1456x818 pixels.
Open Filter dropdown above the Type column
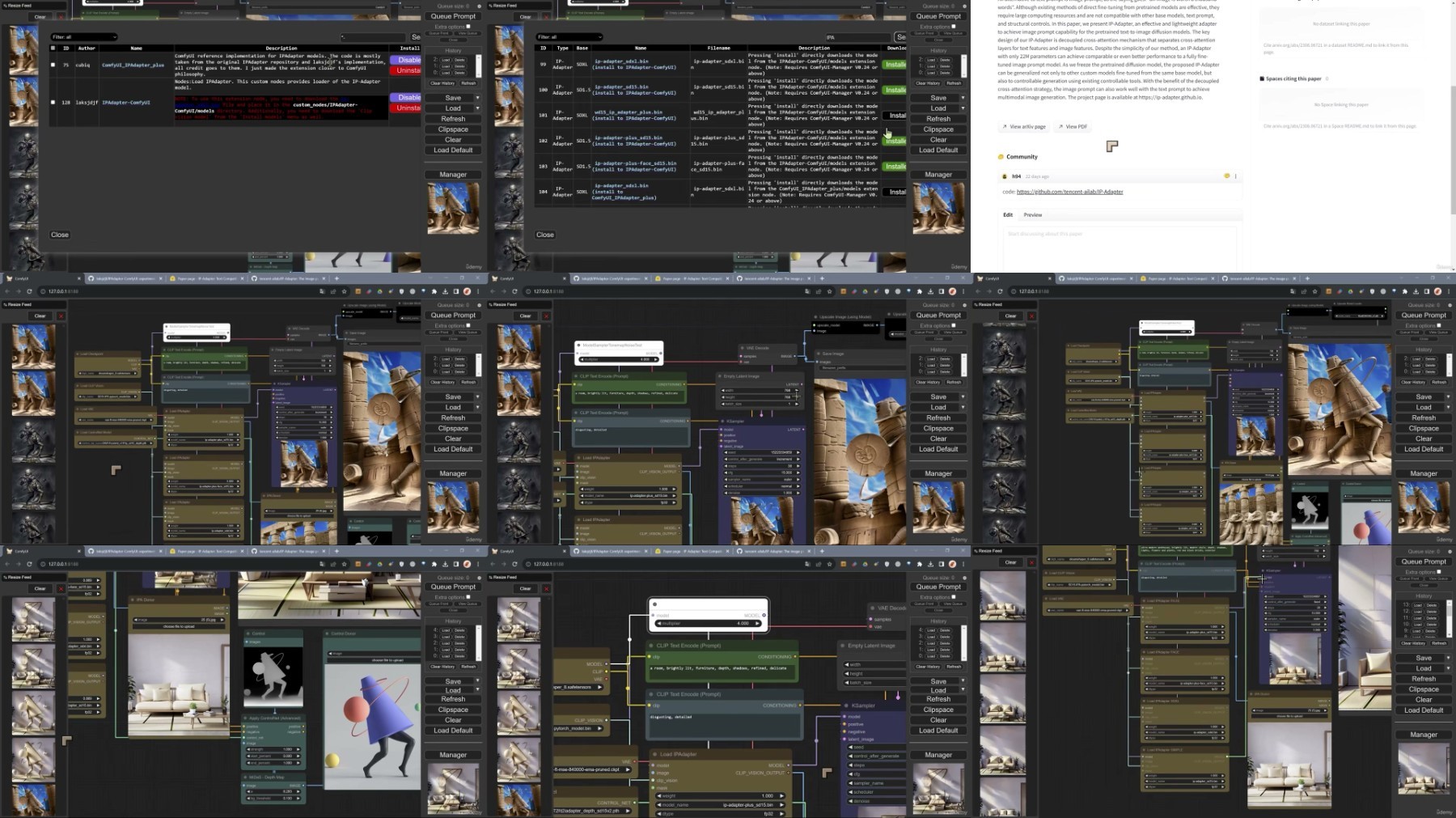tap(569, 37)
